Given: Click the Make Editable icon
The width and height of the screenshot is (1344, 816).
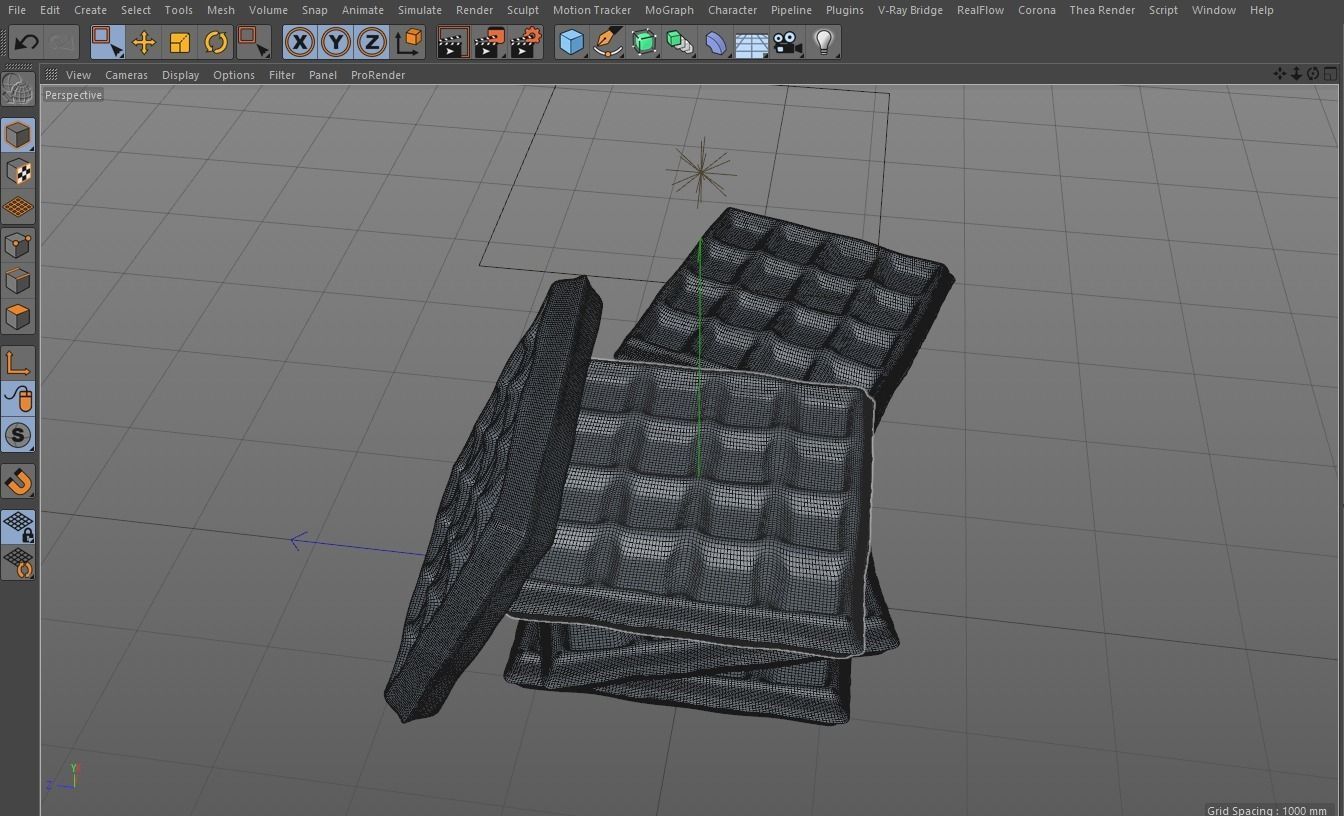Looking at the screenshot, I should (x=18, y=90).
